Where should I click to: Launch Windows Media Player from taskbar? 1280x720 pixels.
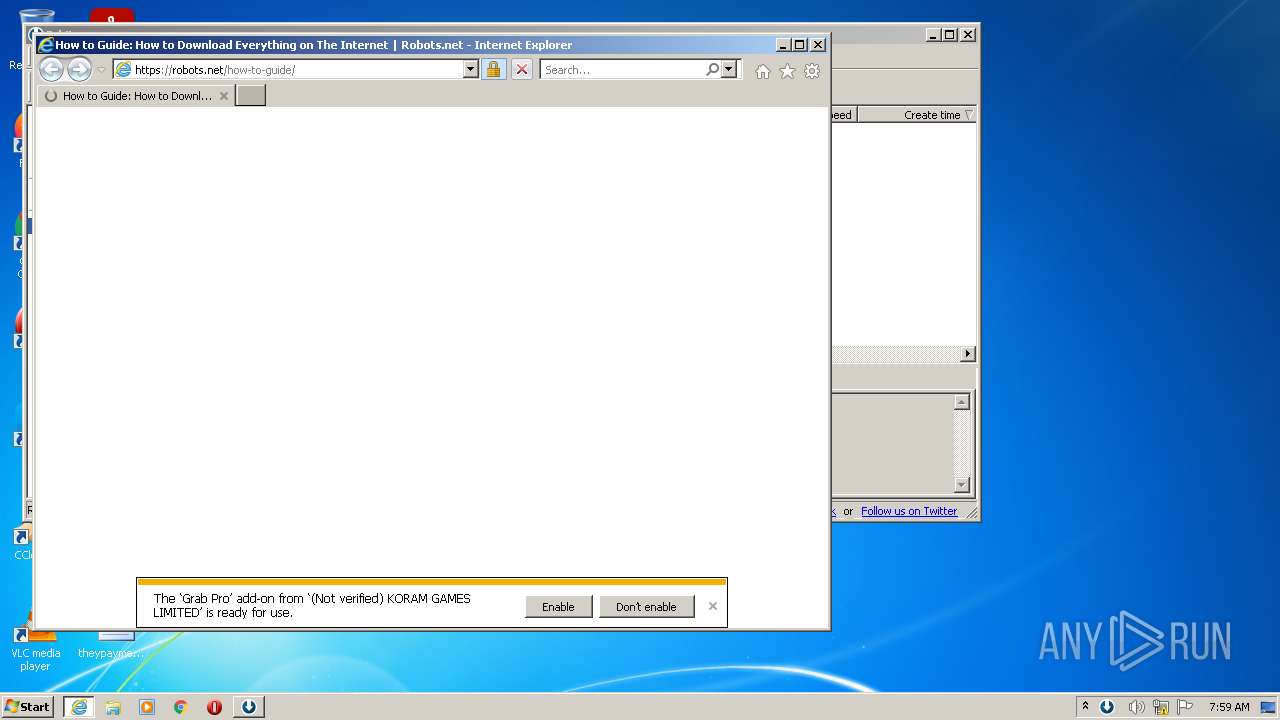[147, 707]
